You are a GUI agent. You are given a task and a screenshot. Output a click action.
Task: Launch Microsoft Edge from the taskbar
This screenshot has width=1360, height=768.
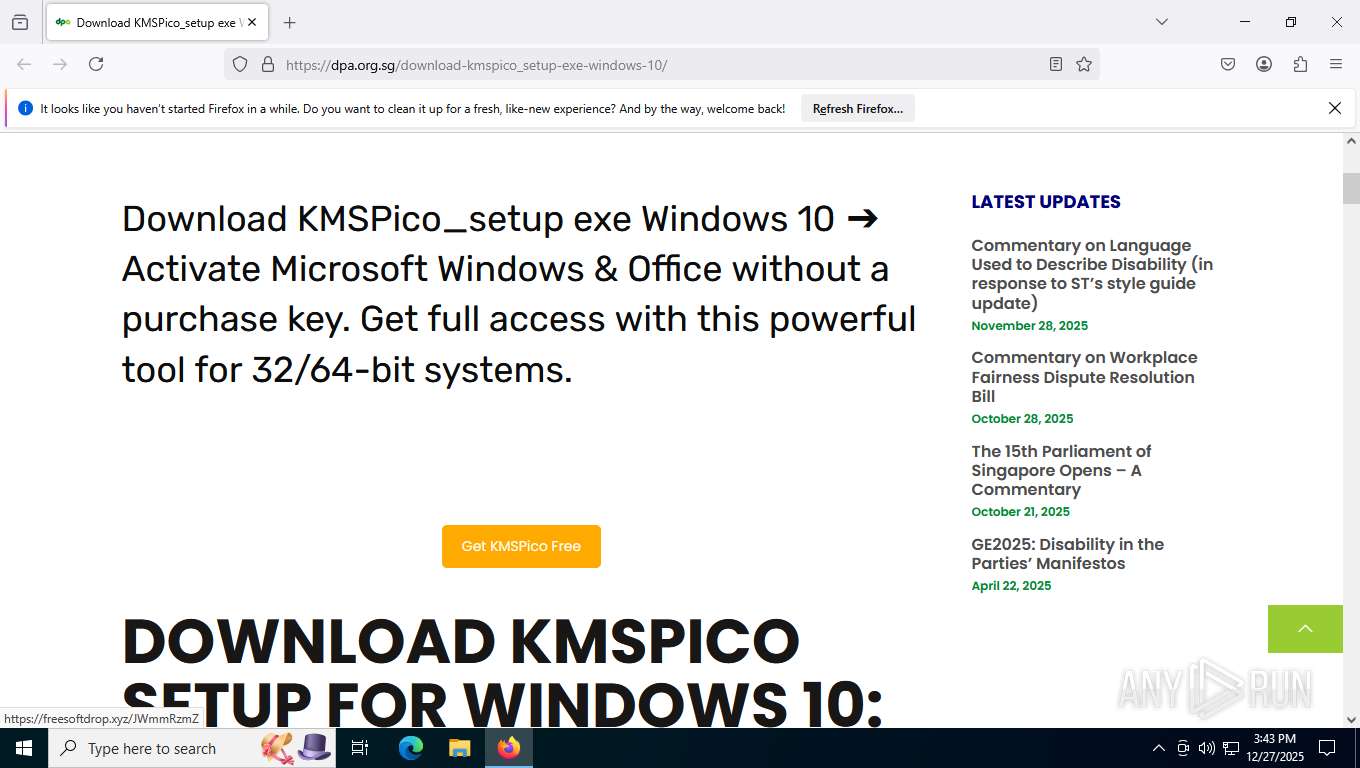[410, 748]
